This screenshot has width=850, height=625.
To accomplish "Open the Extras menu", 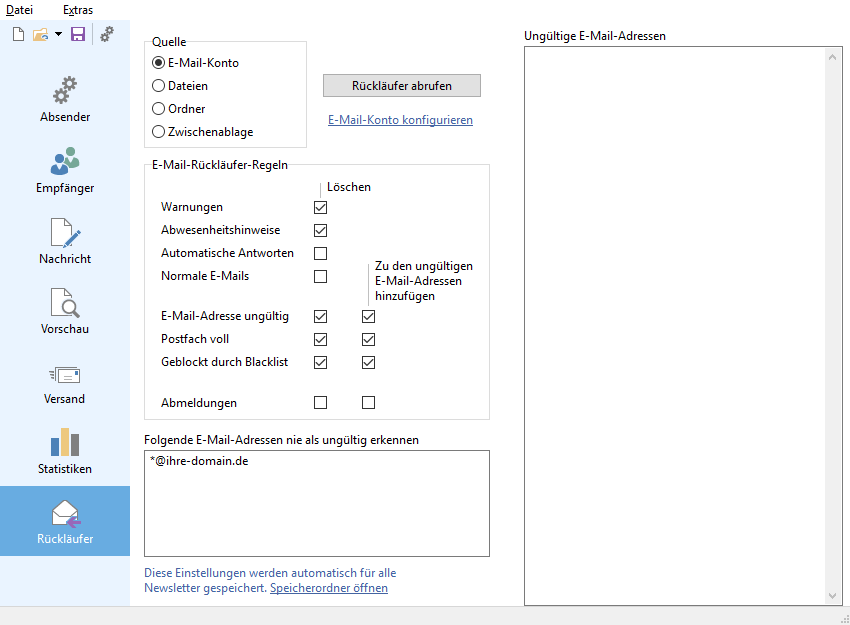I will (77, 10).
